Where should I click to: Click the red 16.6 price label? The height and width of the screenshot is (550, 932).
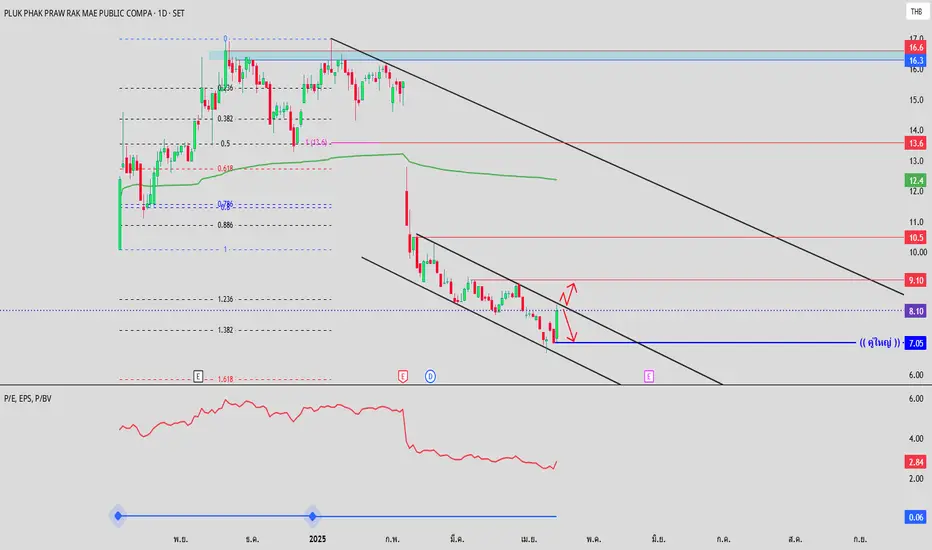[x=917, y=48]
